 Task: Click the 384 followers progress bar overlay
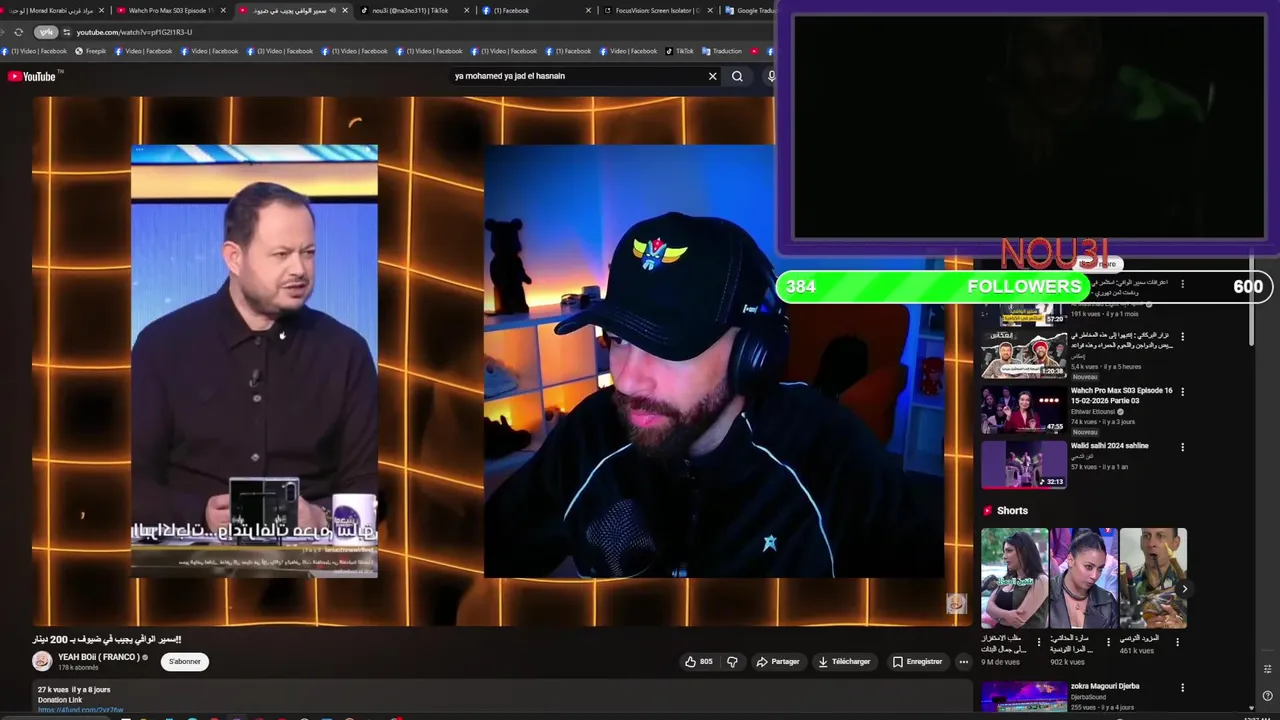1023,286
